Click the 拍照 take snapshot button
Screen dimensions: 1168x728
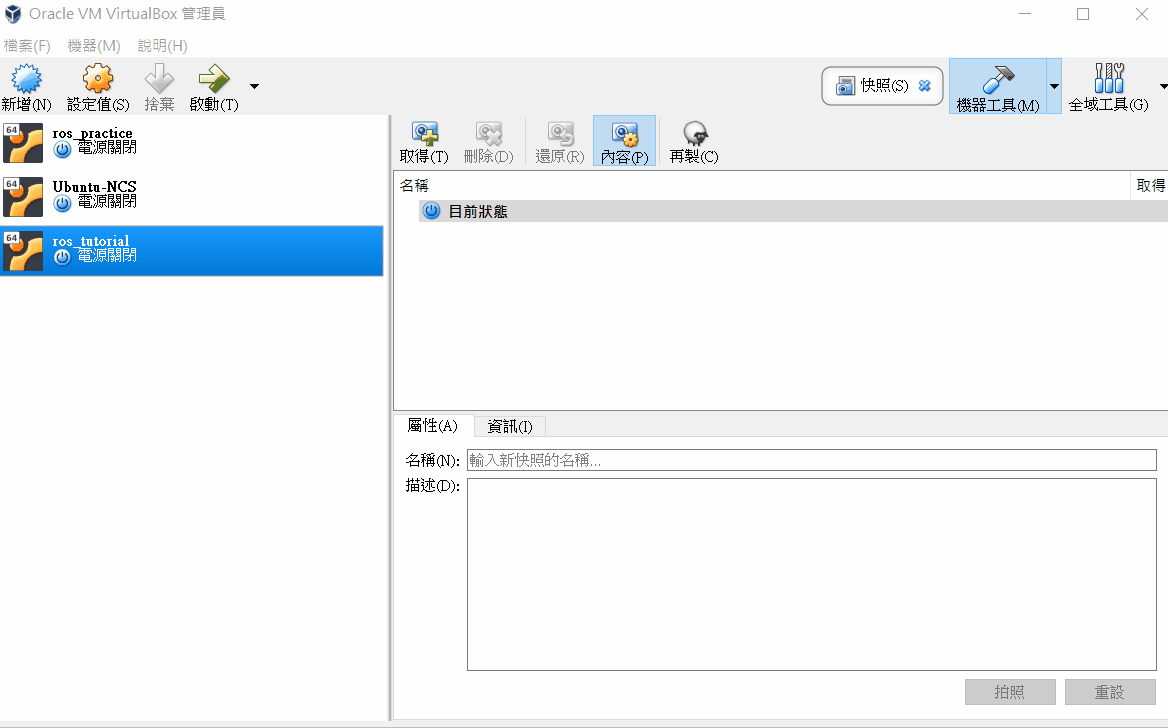click(x=1010, y=691)
